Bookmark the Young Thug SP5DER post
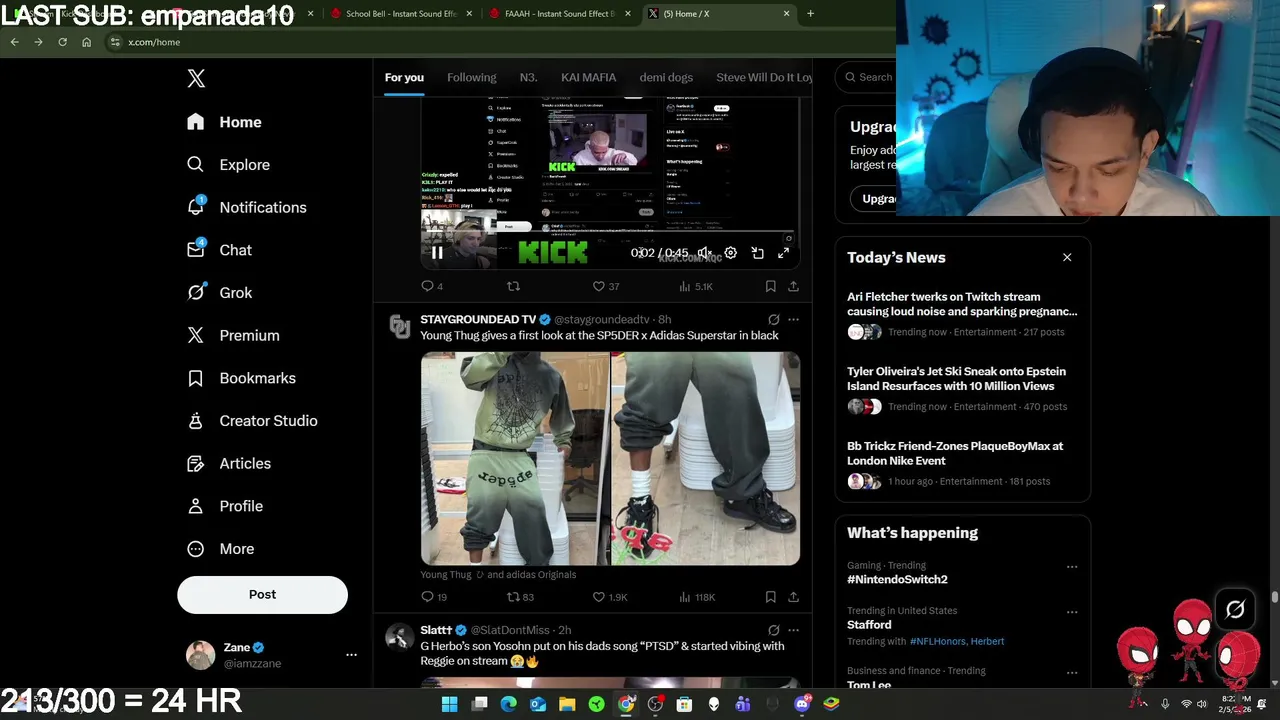The height and width of the screenshot is (720, 1280). (770, 597)
